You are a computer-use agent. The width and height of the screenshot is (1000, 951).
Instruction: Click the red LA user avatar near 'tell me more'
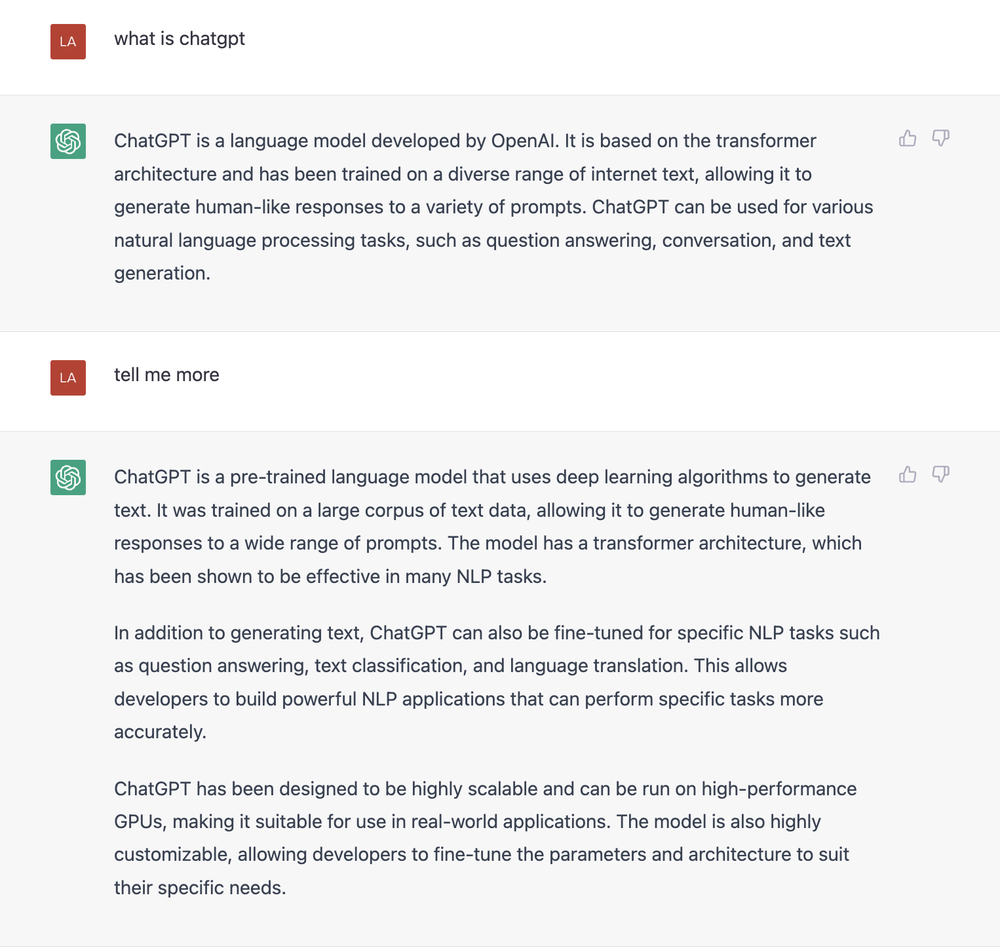pyautogui.click(x=67, y=377)
